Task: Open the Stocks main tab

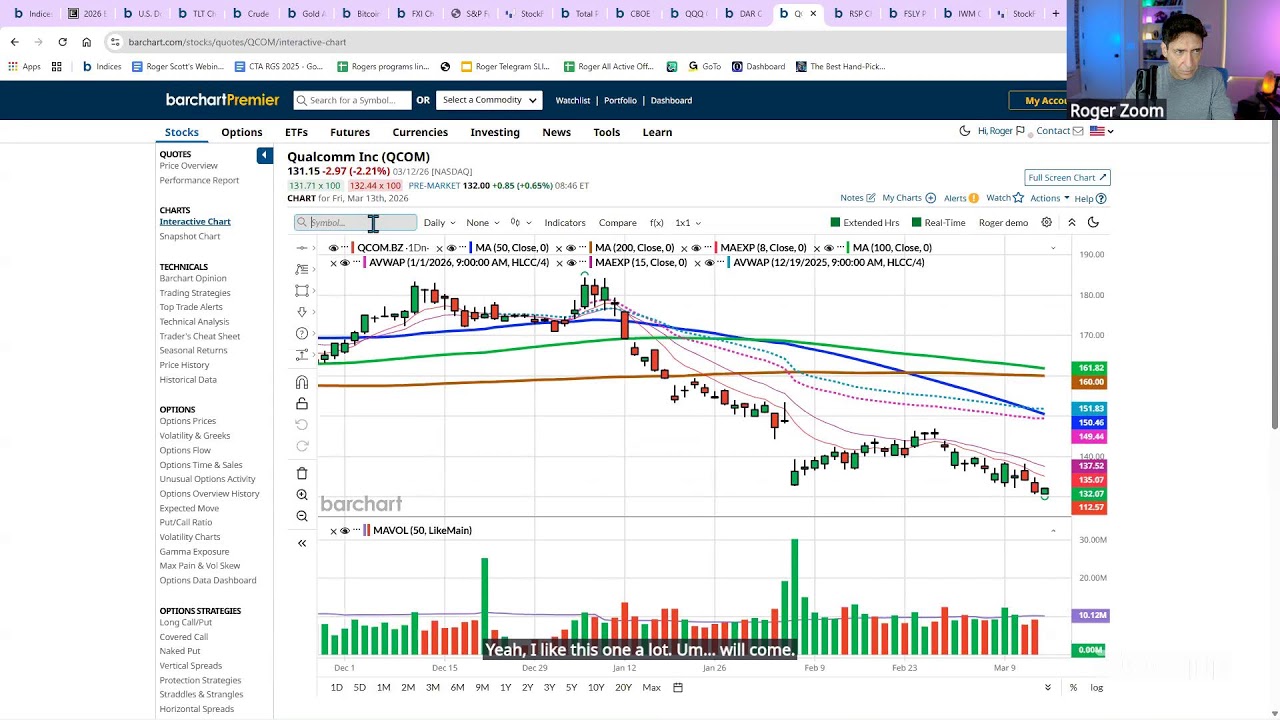Action: point(182,132)
